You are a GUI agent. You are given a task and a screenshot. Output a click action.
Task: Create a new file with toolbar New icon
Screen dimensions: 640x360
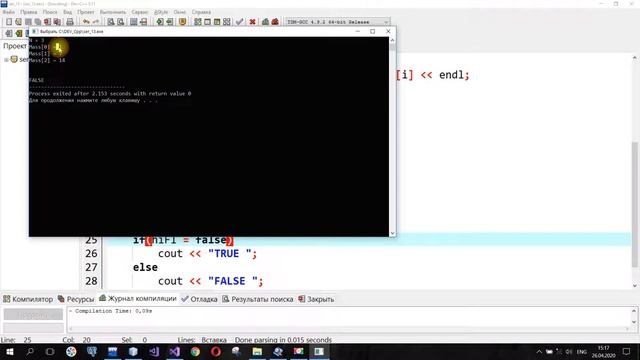tap(9, 22)
